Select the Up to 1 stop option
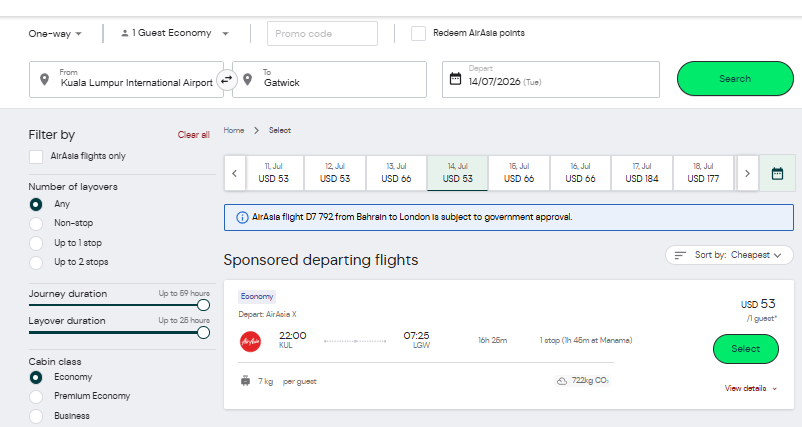 (x=36, y=243)
